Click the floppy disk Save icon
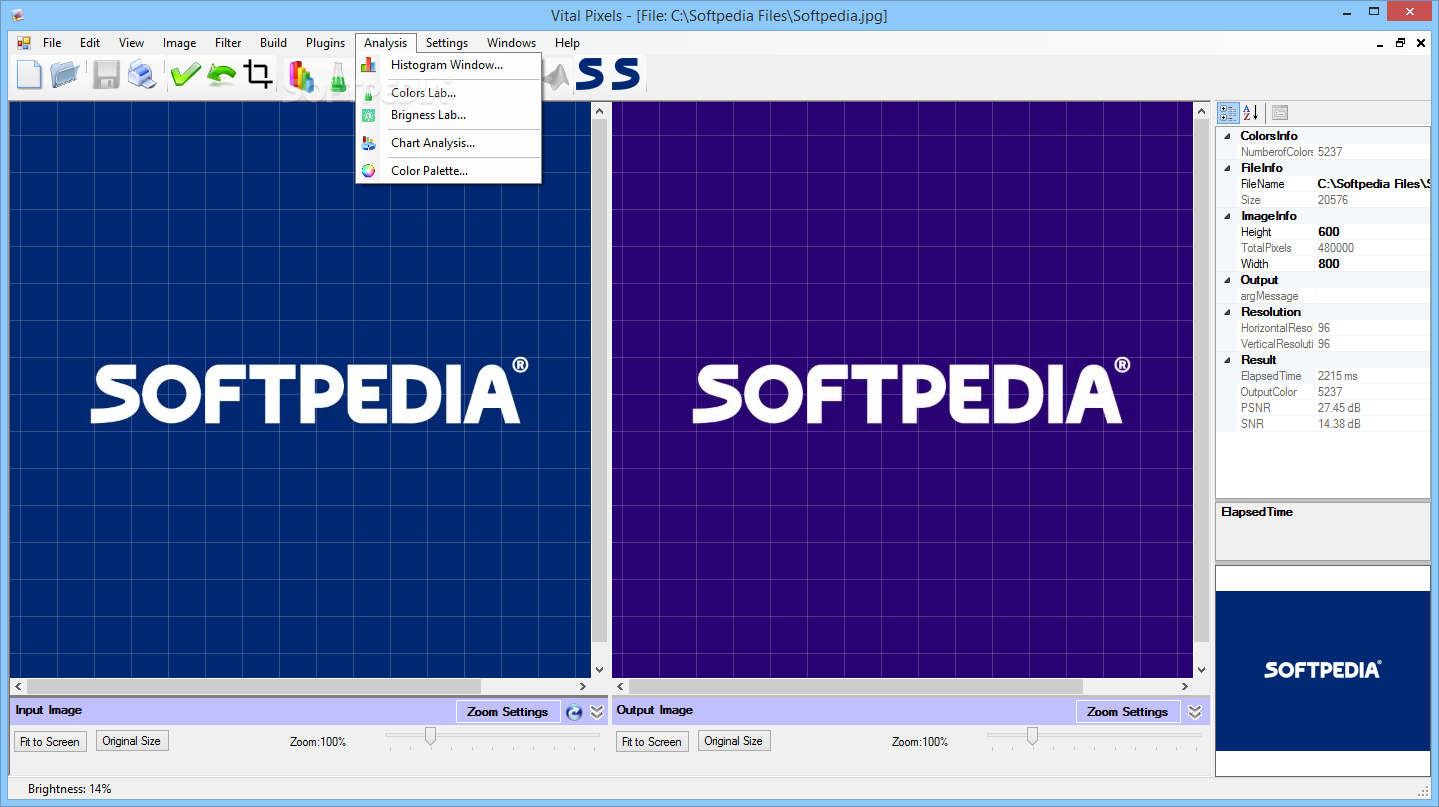 106,74
